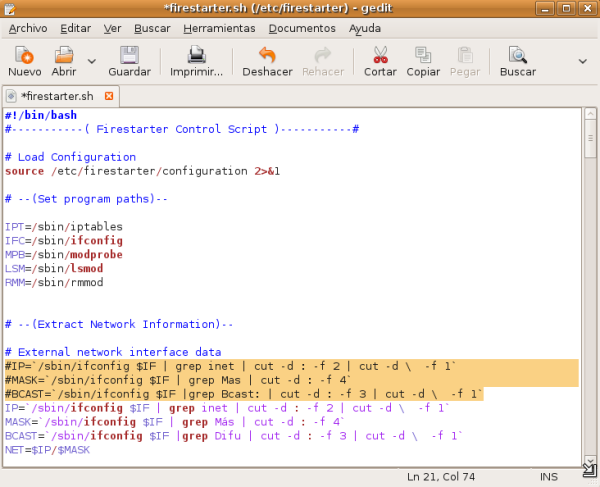600x487 pixels.
Task: Open the Archivo menu
Action: click(x=28, y=28)
